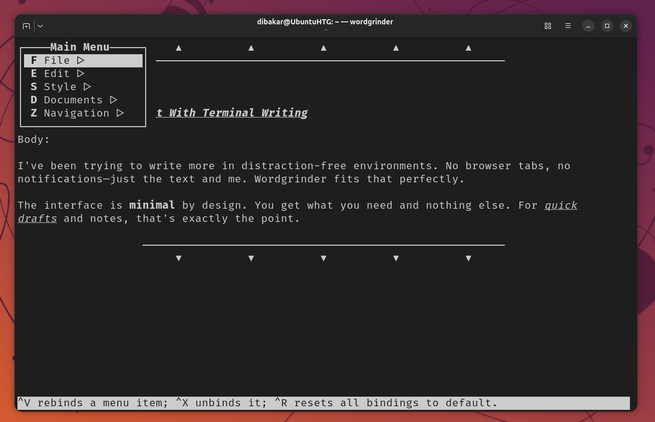Click the 'distraction-free' phrase in body text
Viewport: 655px width, 422px height.
coord(294,166)
